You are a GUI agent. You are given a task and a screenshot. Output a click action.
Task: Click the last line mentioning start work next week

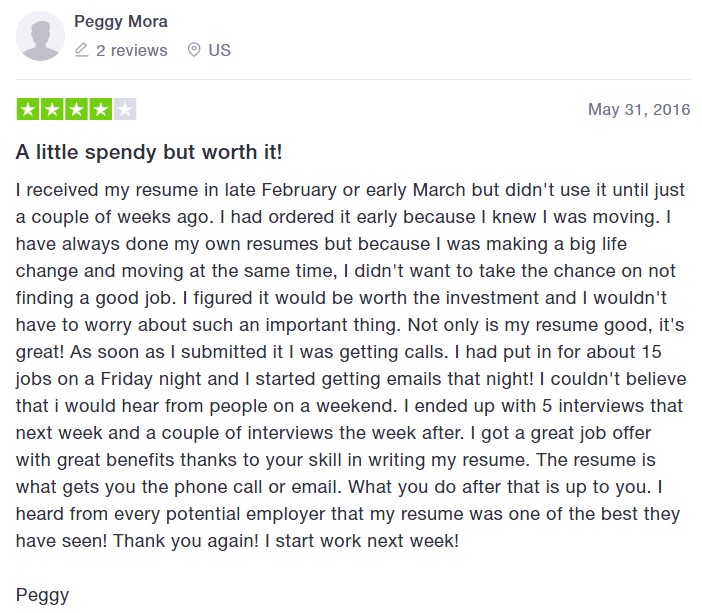[237, 541]
